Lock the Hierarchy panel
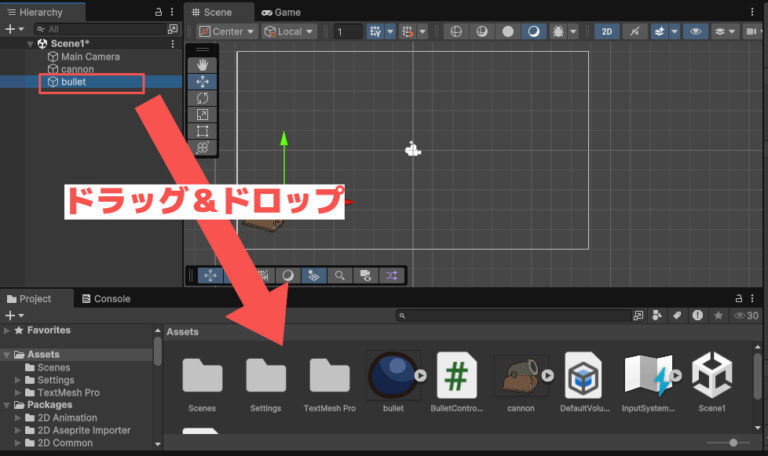Viewport: 768px width, 456px height. click(x=158, y=12)
